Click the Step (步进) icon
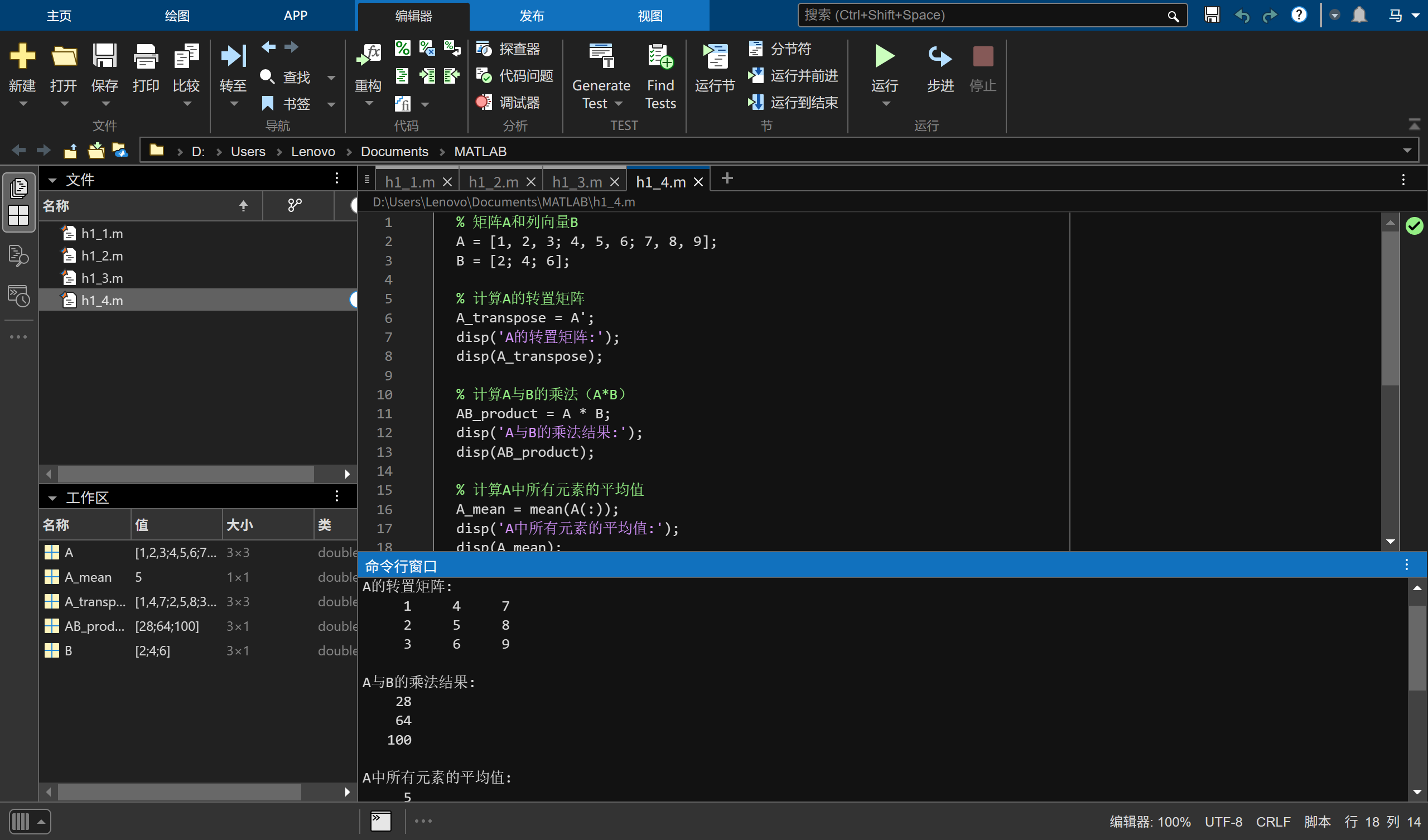Viewport: 1428px width, 840px height. (939, 57)
